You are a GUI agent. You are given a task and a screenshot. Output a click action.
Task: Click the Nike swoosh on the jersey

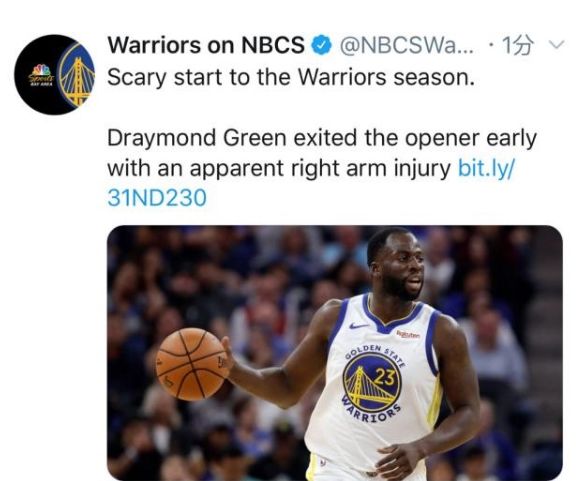[359, 326]
